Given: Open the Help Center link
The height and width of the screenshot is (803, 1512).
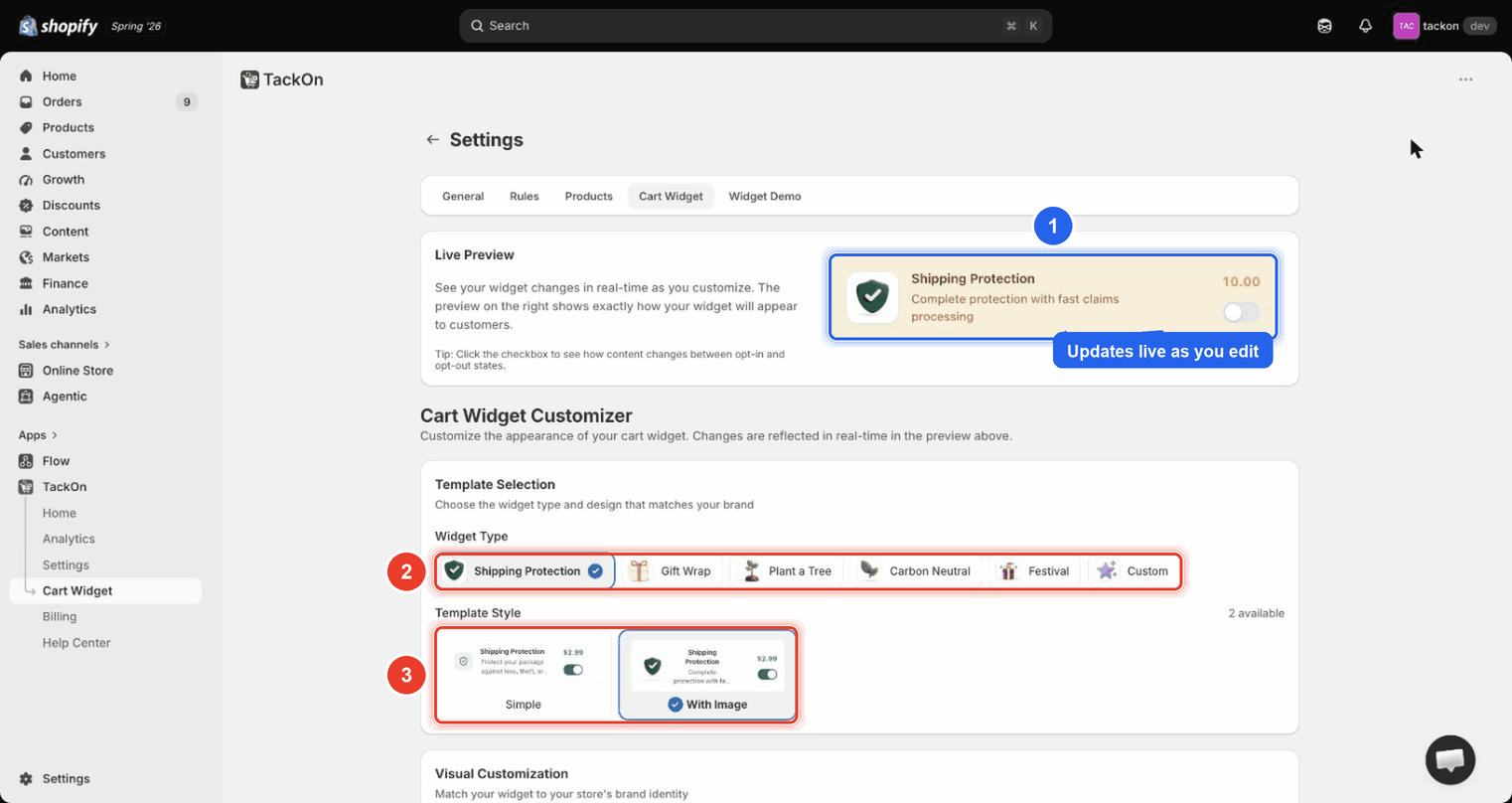Looking at the screenshot, I should pyautogui.click(x=76, y=643).
